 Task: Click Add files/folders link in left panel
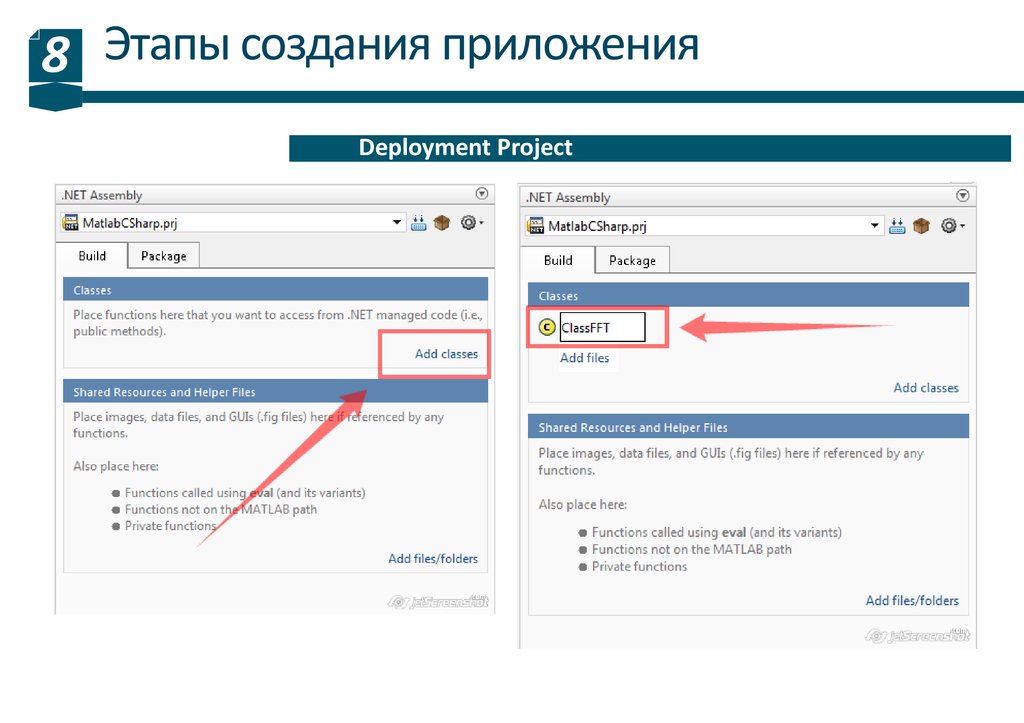[x=433, y=559]
